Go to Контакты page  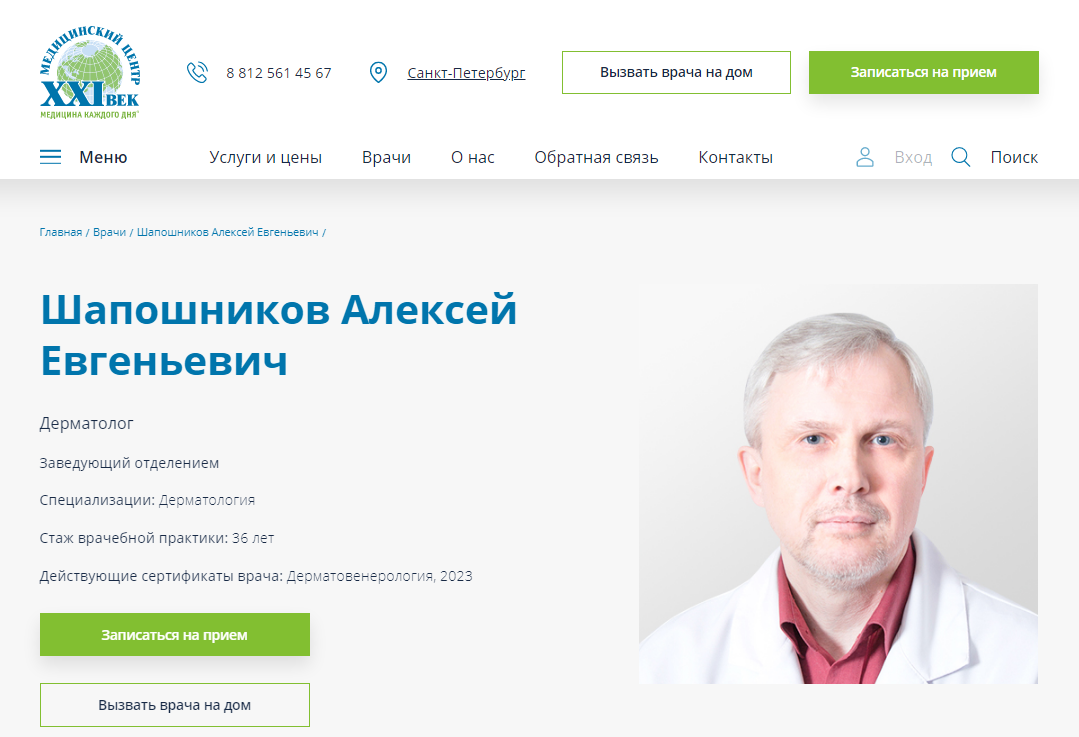pos(736,158)
